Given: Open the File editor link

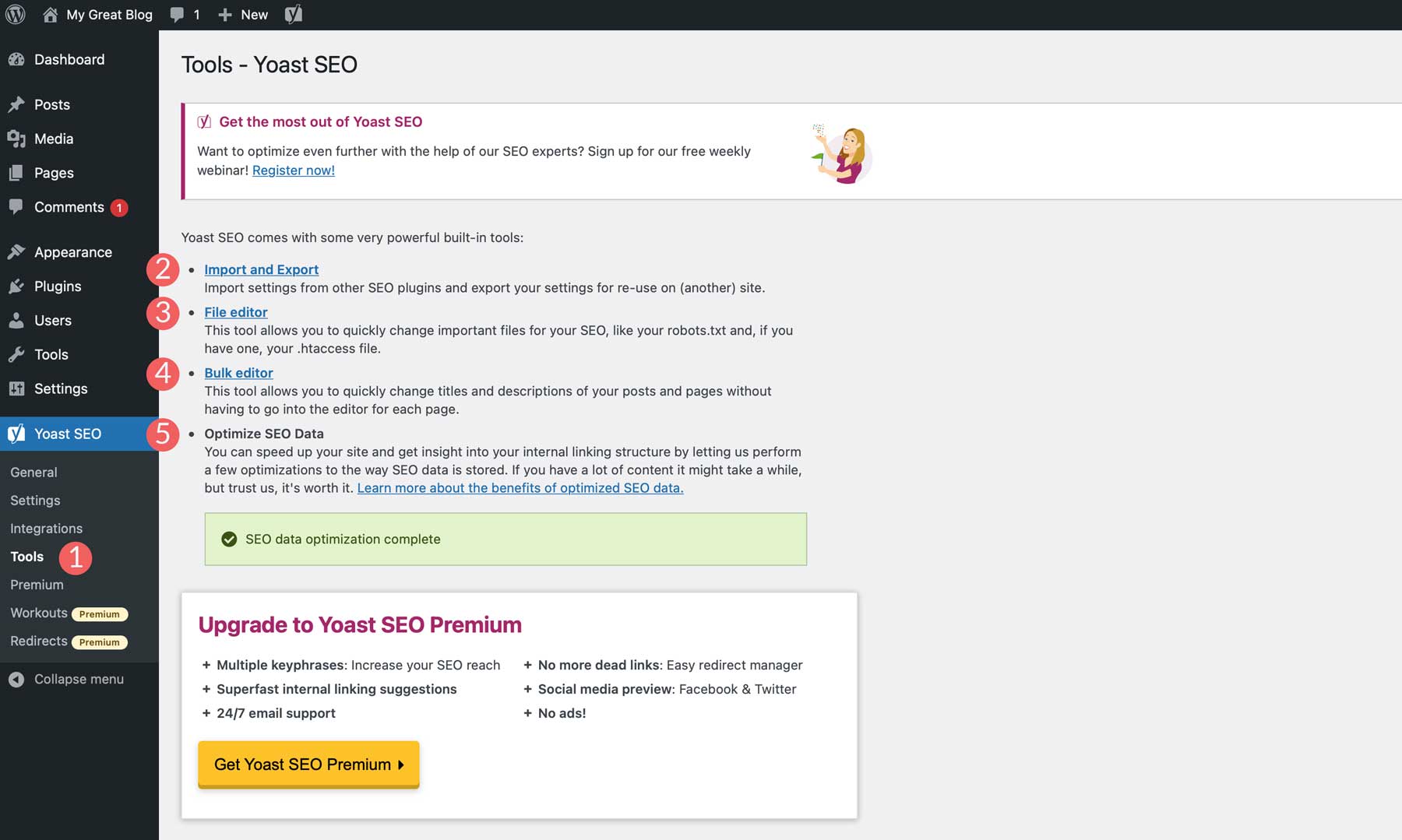Looking at the screenshot, I should click(236, 312).
